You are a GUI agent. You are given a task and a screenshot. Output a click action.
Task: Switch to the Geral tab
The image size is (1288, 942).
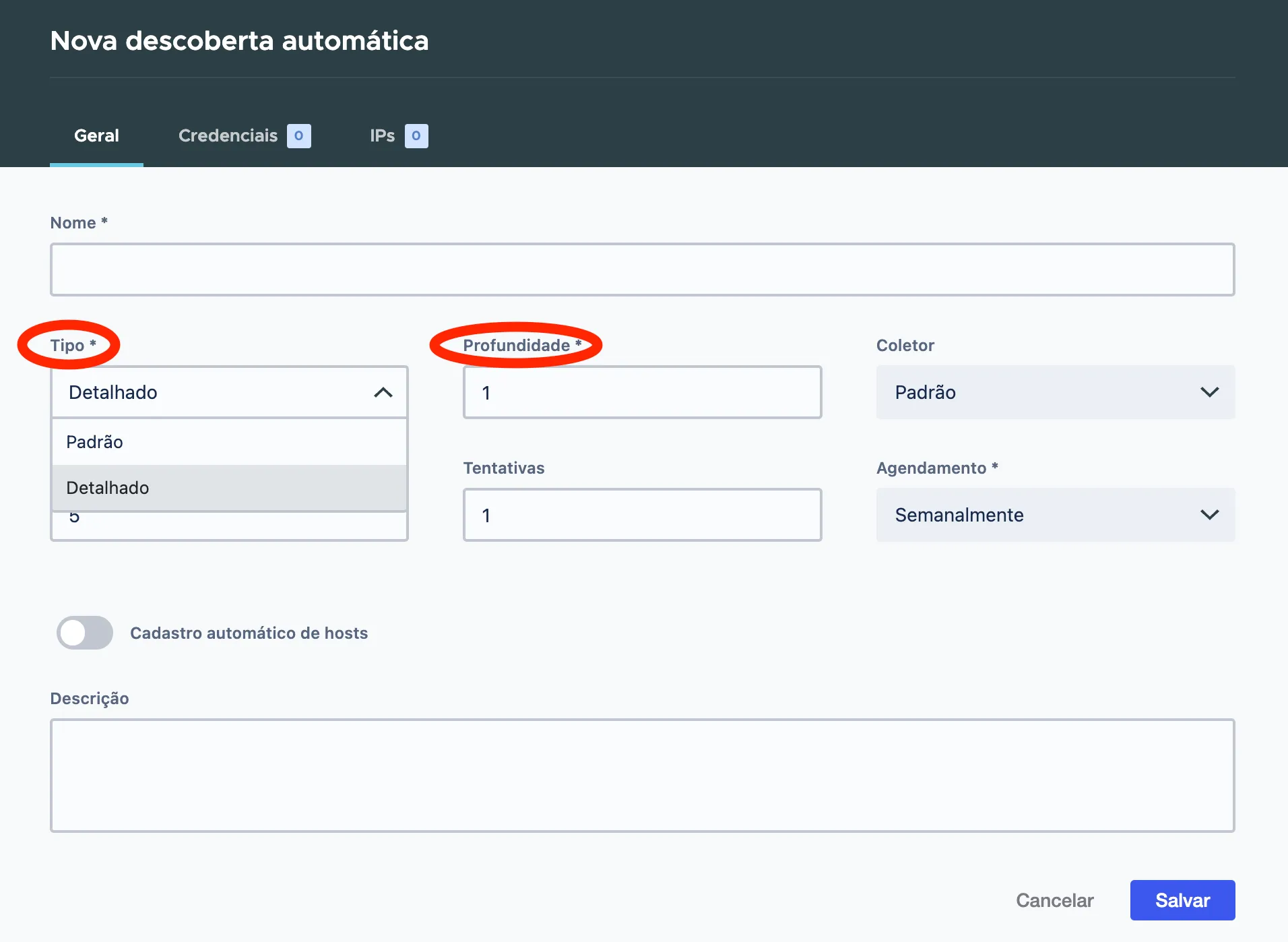96,135
